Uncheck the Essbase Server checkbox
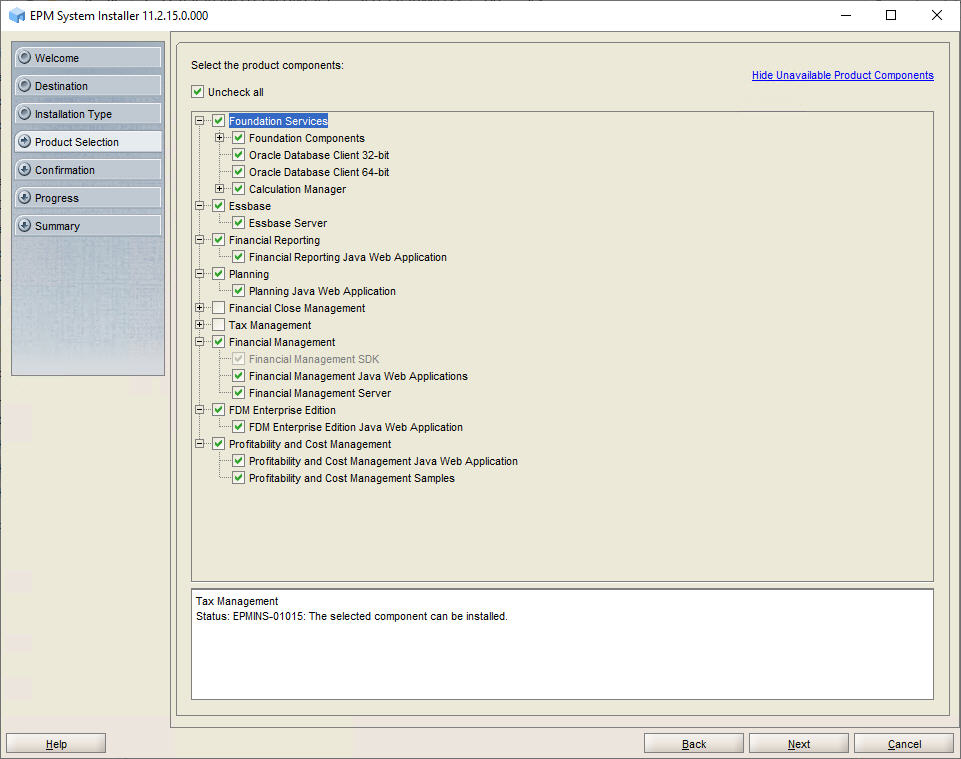961x759 pixels. tap(239, 223)
